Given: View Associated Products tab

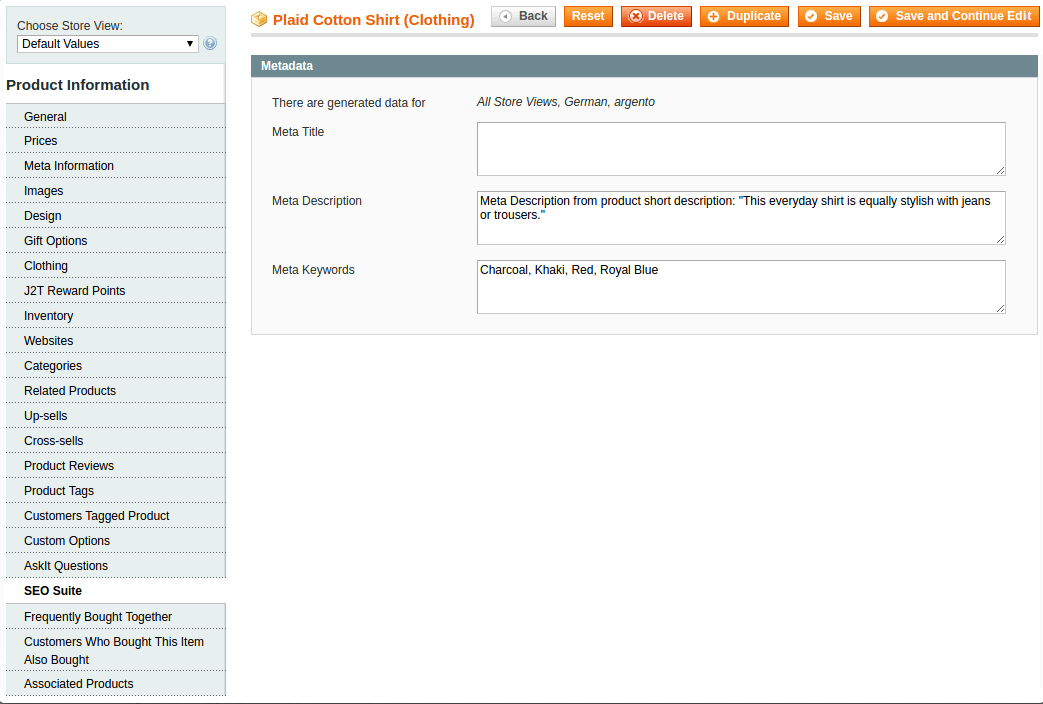Looking at the screenshot, I should 79,684.
